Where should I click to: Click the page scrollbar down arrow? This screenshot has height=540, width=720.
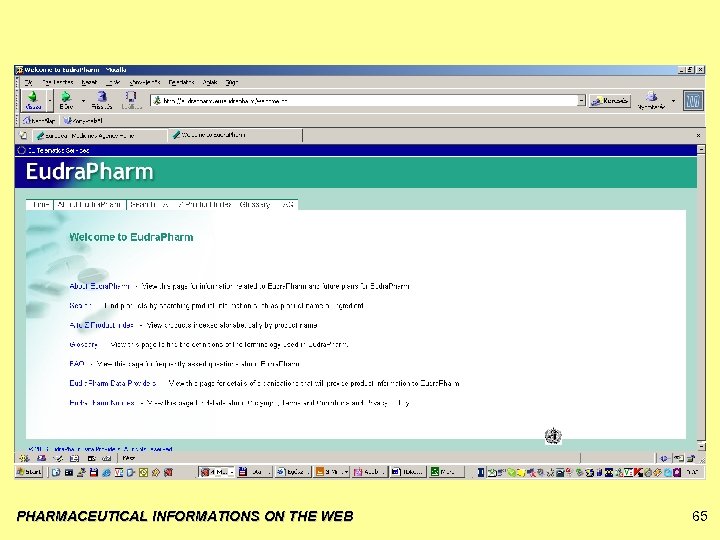tap(701, 446)
